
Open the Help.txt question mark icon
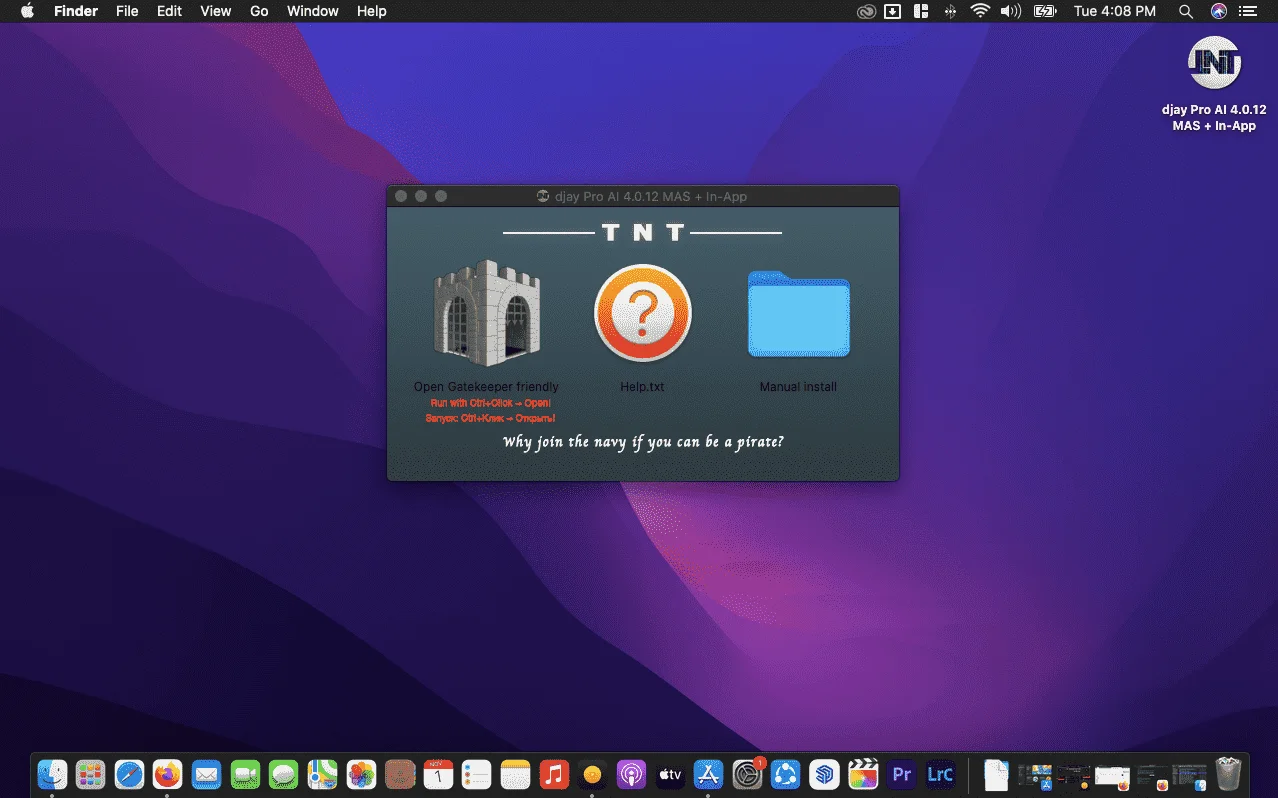click(x=642, y=313)
